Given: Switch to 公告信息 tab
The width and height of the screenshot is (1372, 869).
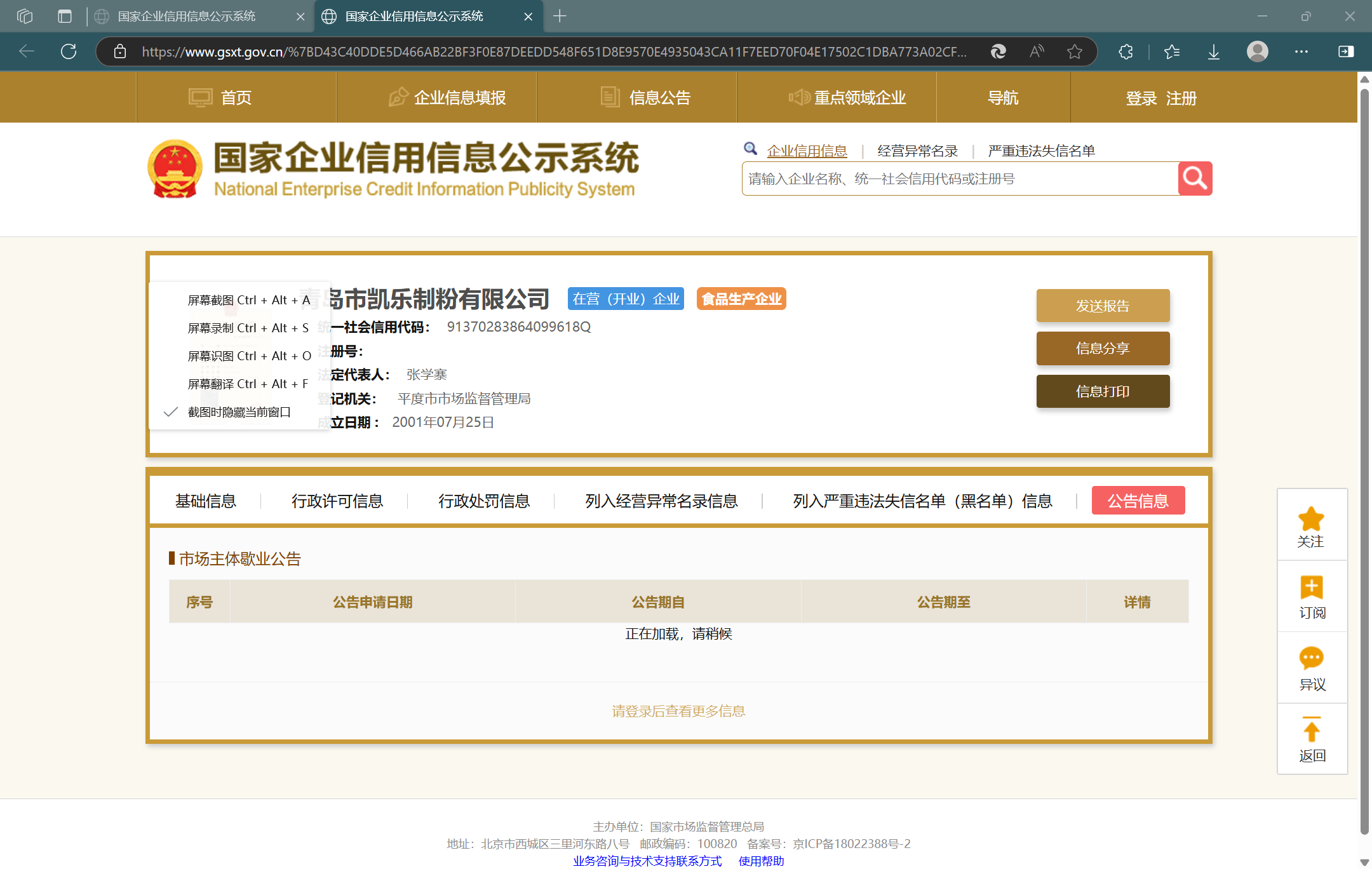Looking at the screenshot, I should [x=1138, y=501].
